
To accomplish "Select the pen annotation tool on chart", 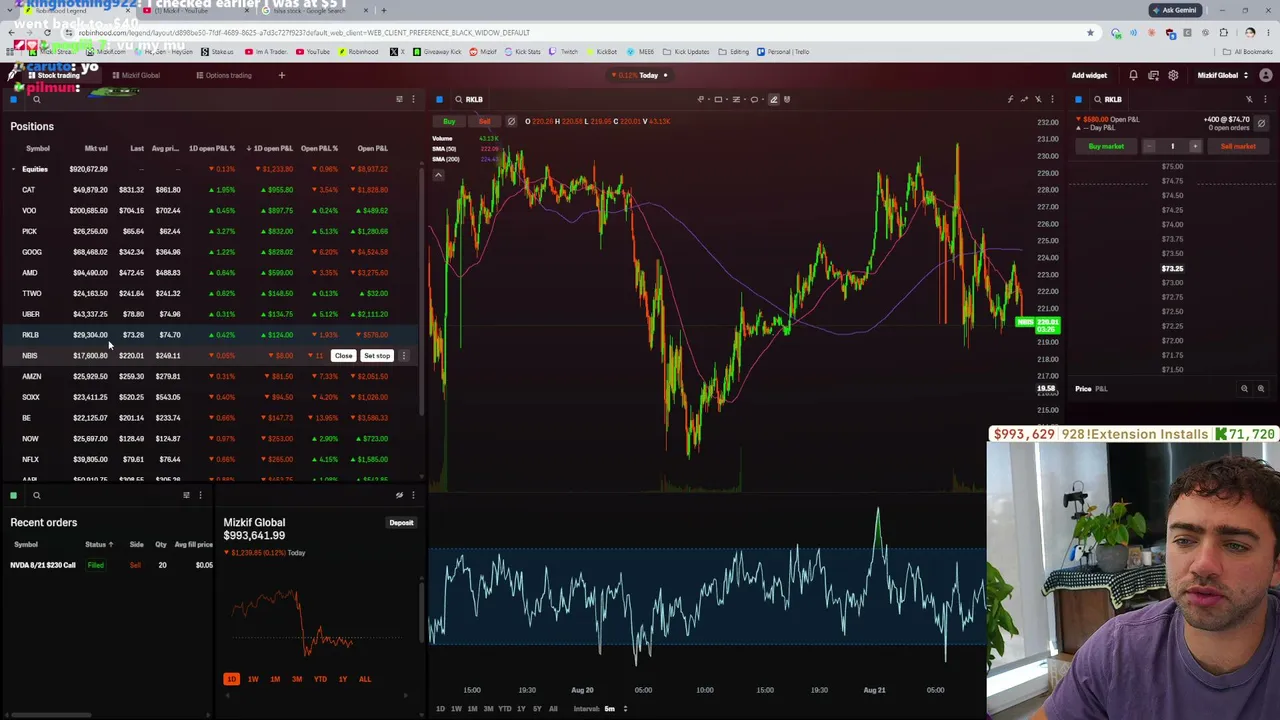I will coord(773,99).
